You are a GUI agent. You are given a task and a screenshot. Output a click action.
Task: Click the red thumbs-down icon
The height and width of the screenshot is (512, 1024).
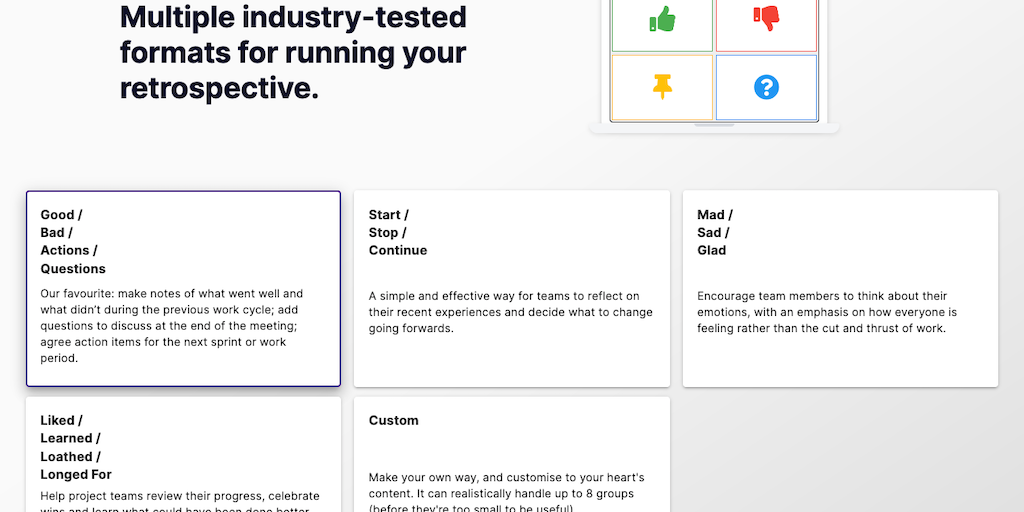click(x=766, y=17)
